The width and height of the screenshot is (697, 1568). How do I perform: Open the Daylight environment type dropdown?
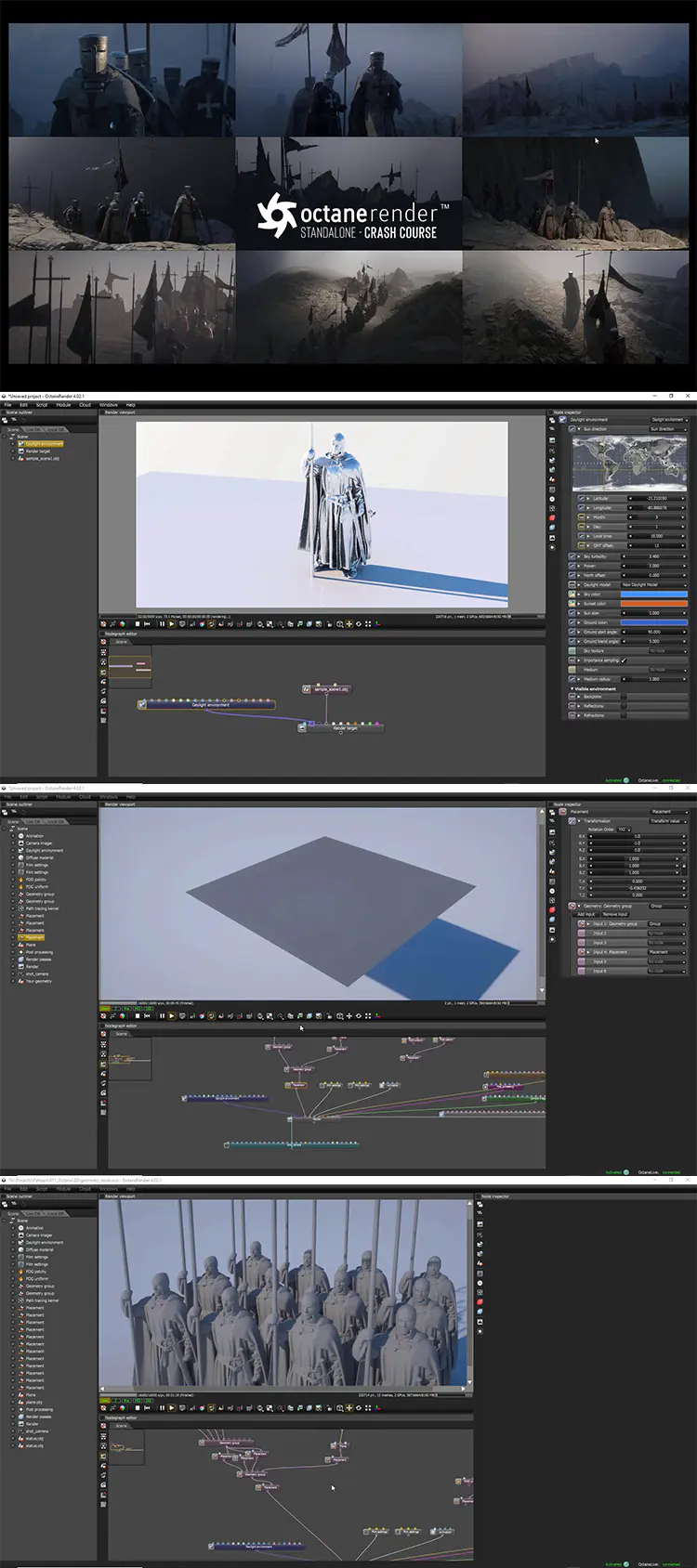669,420
